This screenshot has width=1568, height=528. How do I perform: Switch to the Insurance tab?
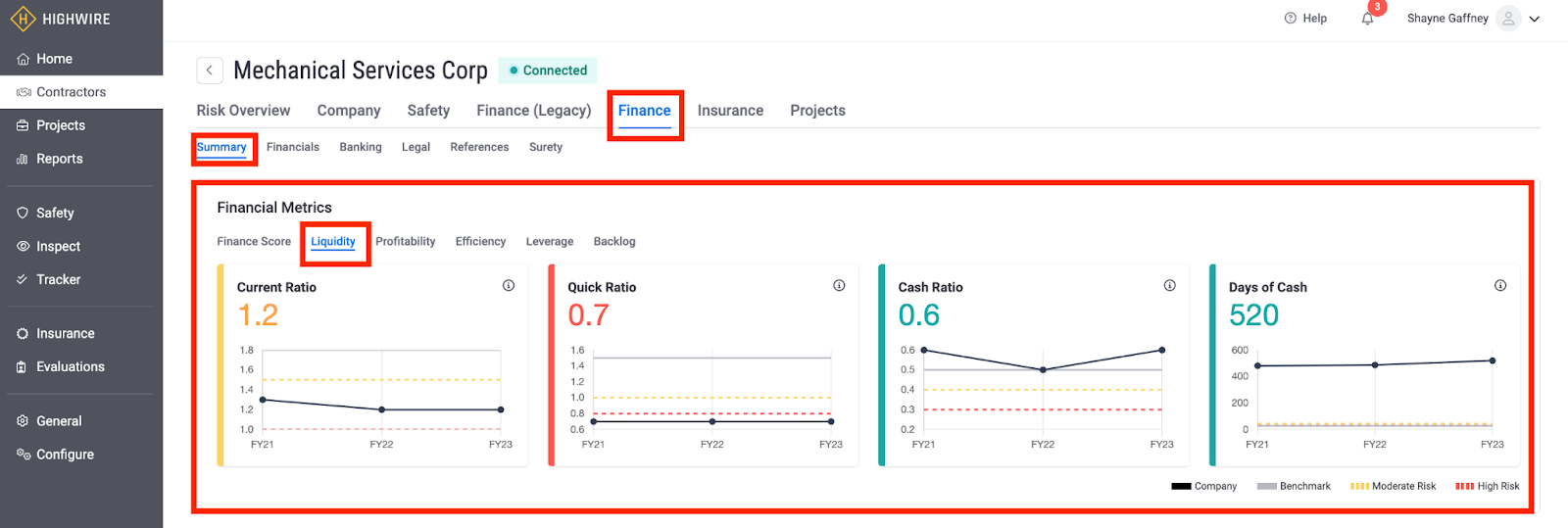(730, 111)
